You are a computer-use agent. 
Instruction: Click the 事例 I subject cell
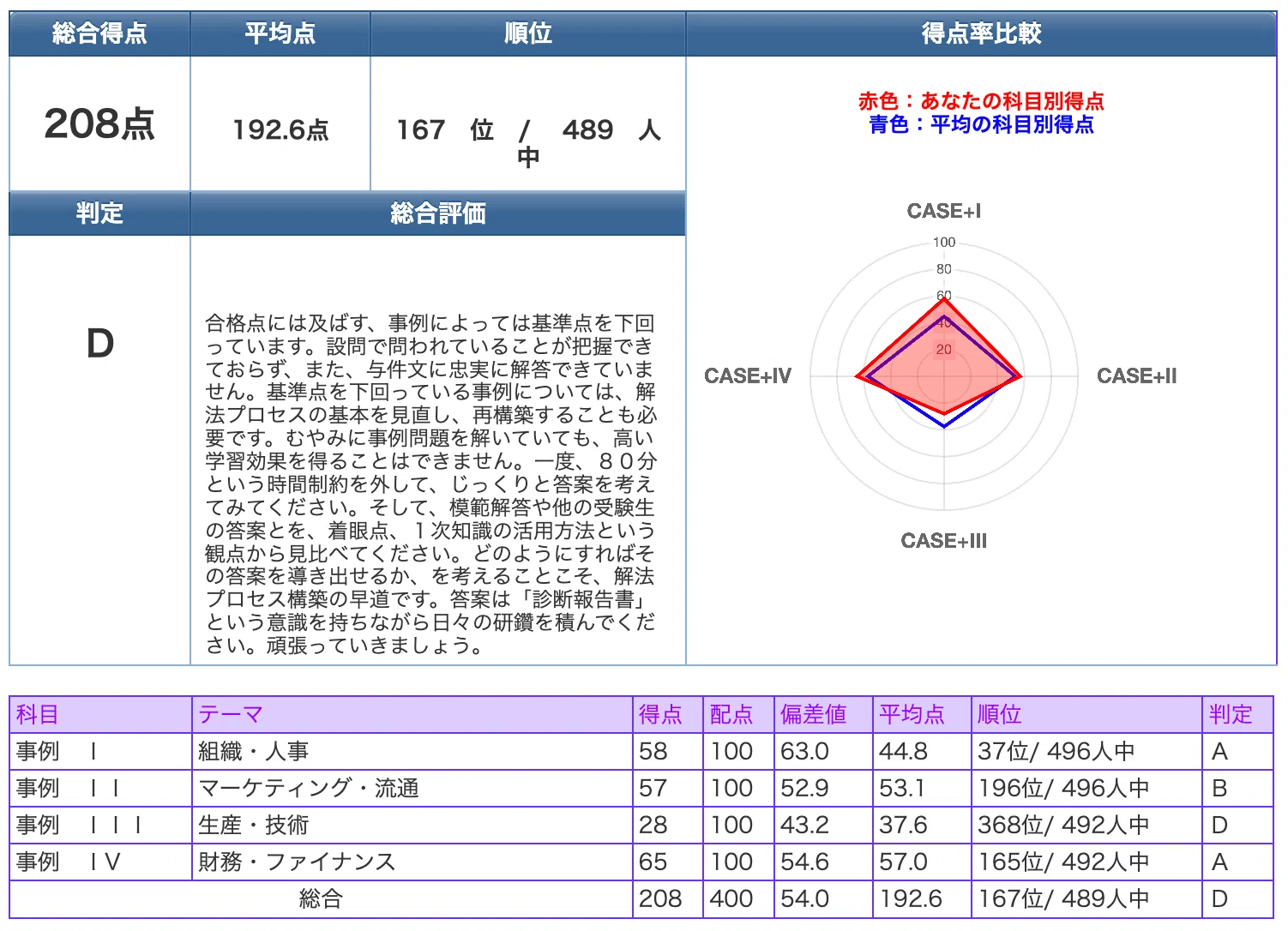[x=100, y=751]
